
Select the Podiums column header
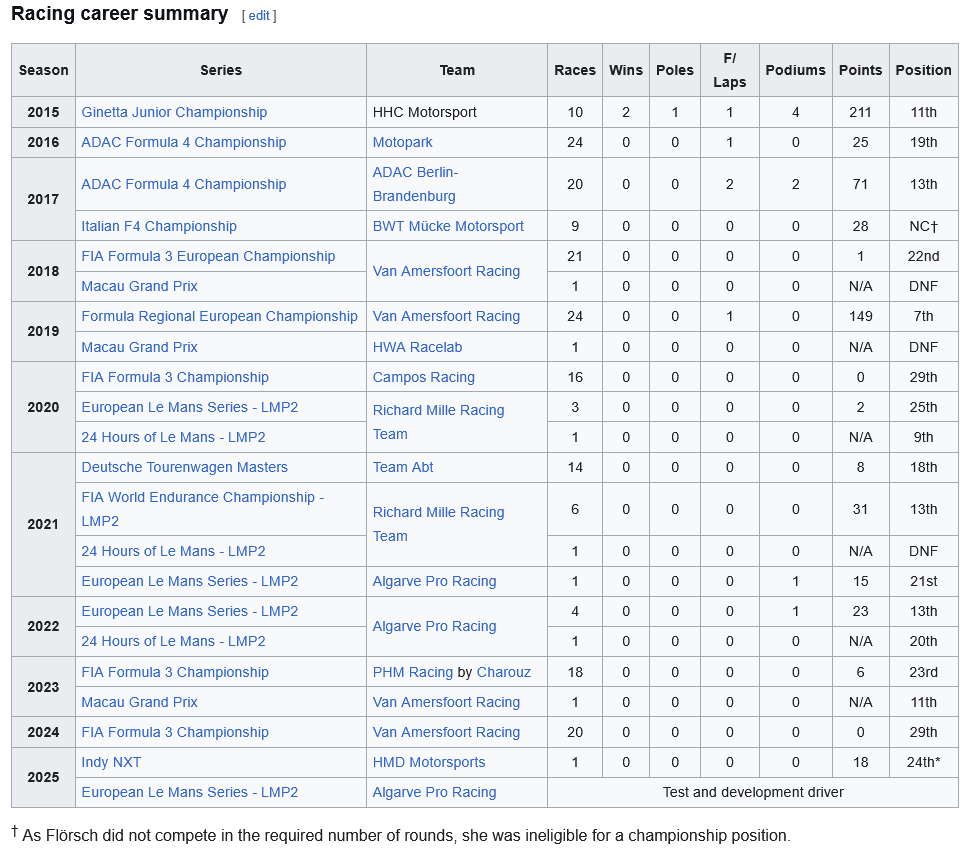796,70
